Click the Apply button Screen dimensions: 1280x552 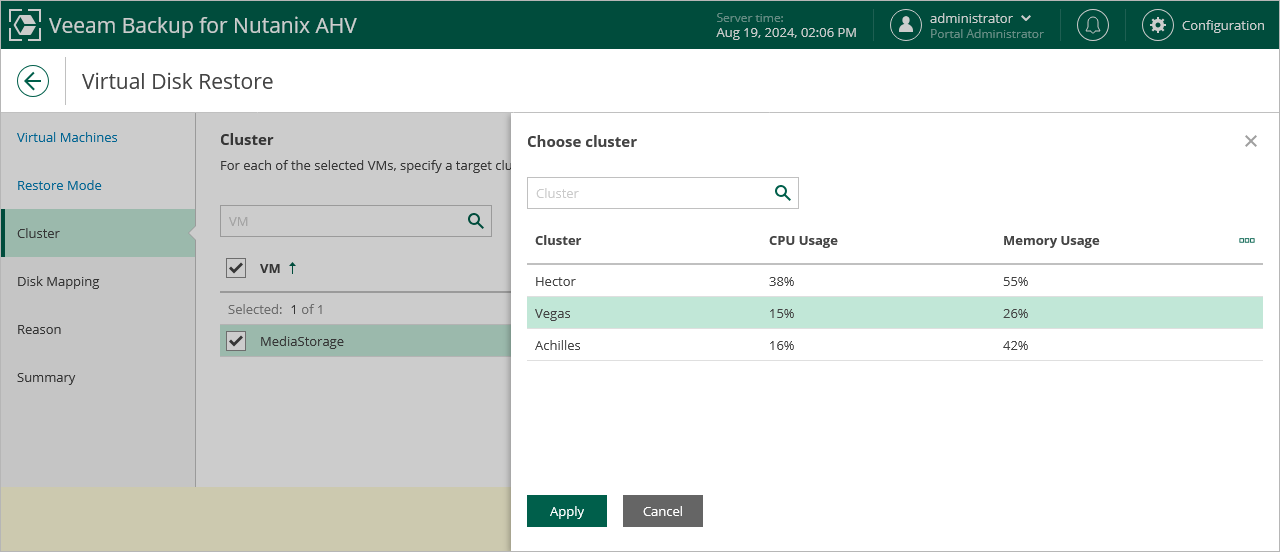click(x=566, y=511)
